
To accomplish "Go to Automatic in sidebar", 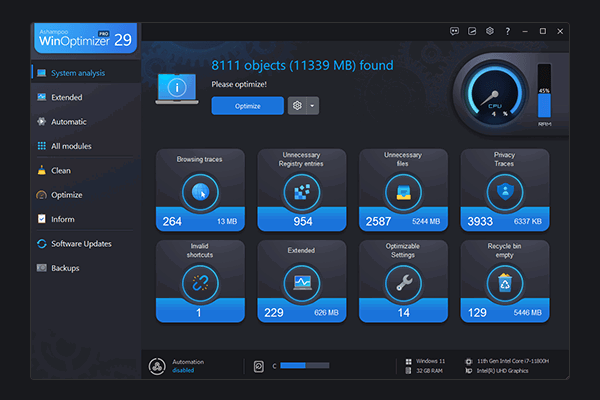I will [86, 122].
